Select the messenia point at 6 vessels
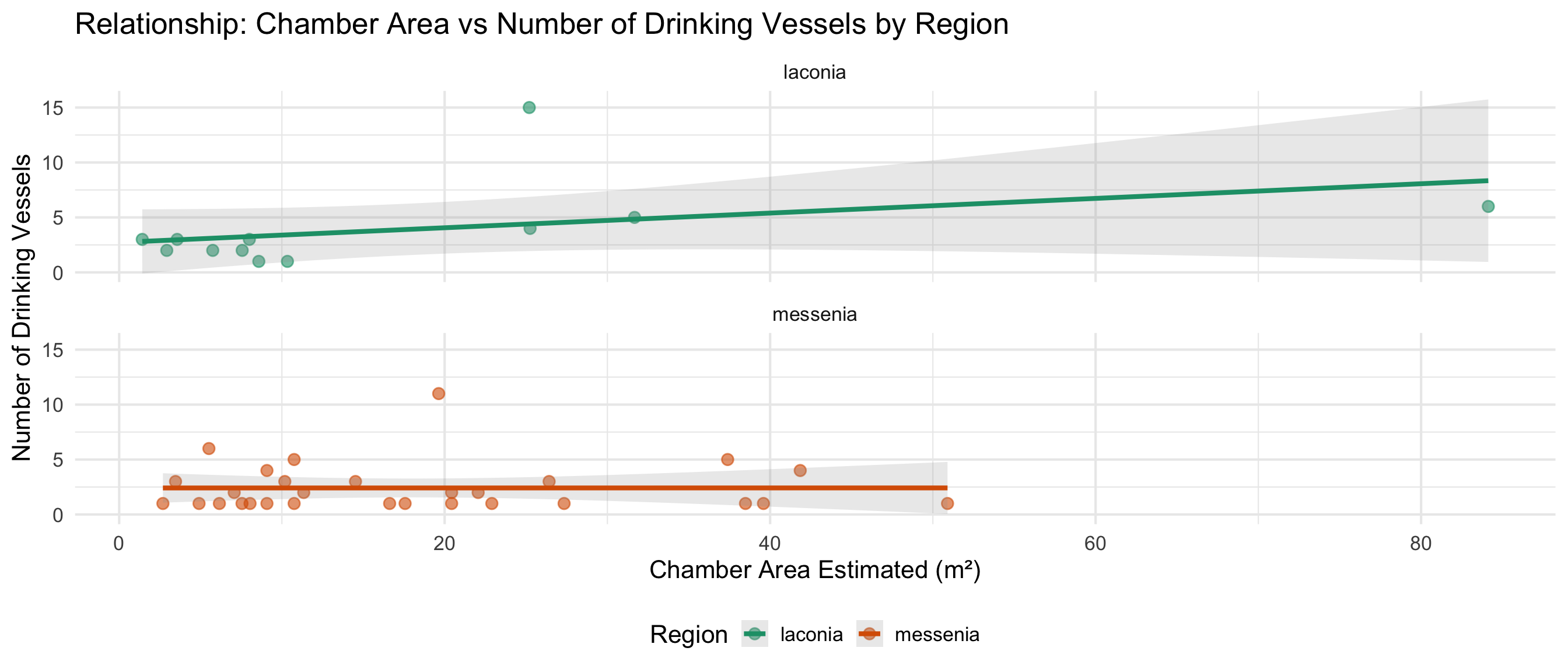This screenshot has width=1568, height=672. coord(209,449)
